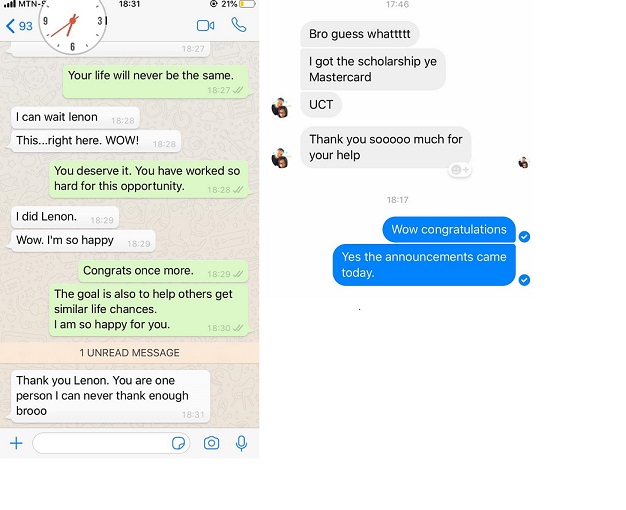This screenshot has width=626, height=510.
Task: Select the 'Wow congratulations' blue bubble
Action: click(449, 230)
